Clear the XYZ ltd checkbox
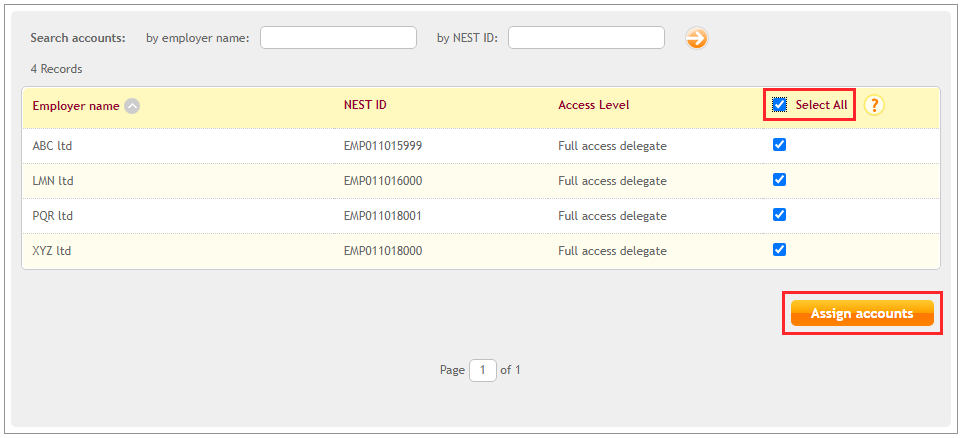962x438 pixels. pos(779,250)
